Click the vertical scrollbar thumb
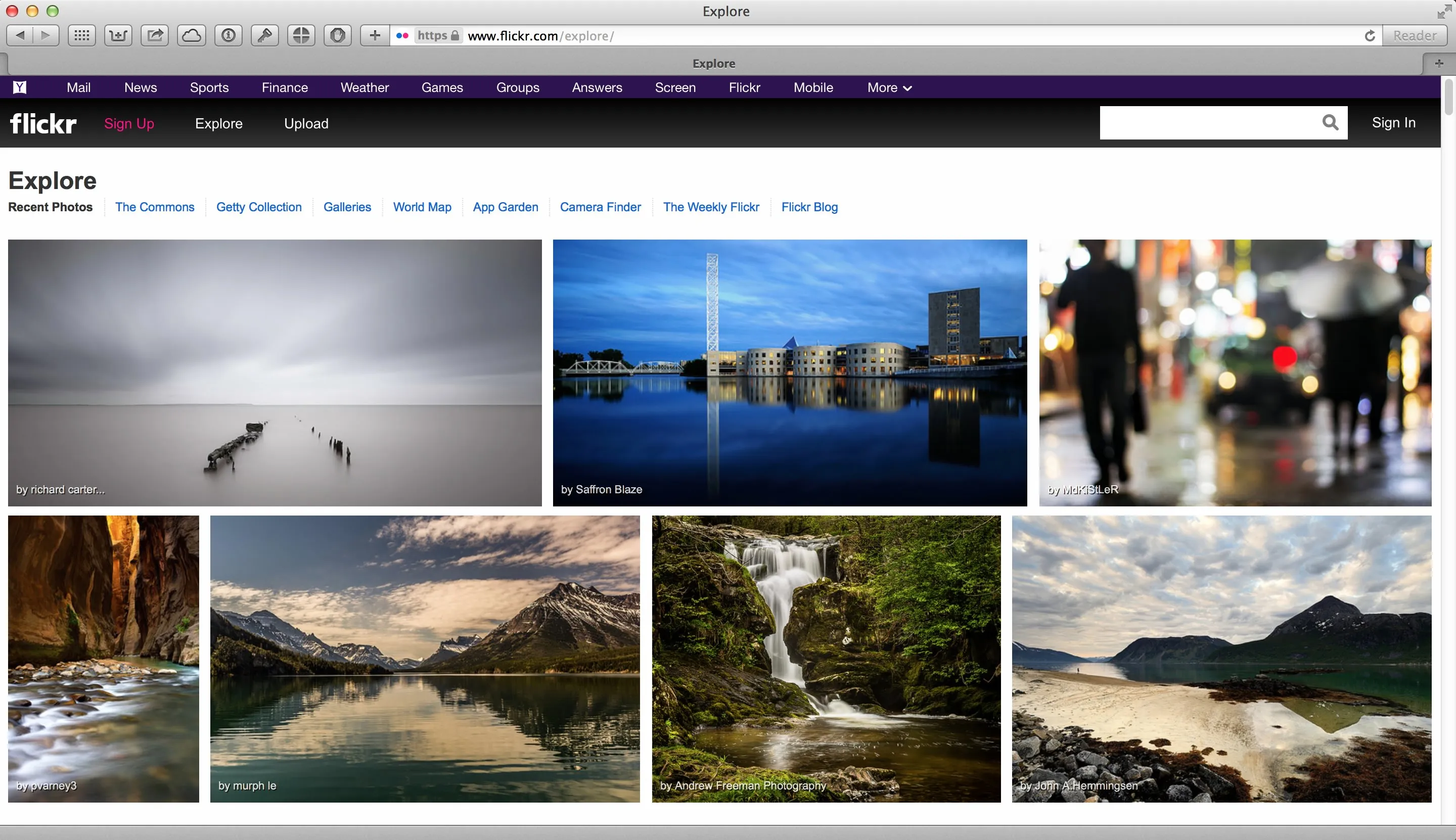 point(1449,98)
